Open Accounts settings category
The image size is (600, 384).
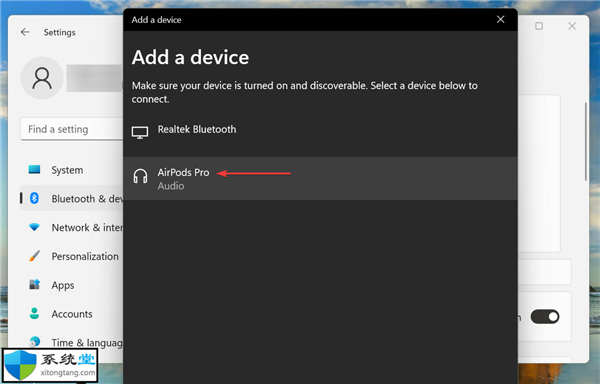pos(72,314)
